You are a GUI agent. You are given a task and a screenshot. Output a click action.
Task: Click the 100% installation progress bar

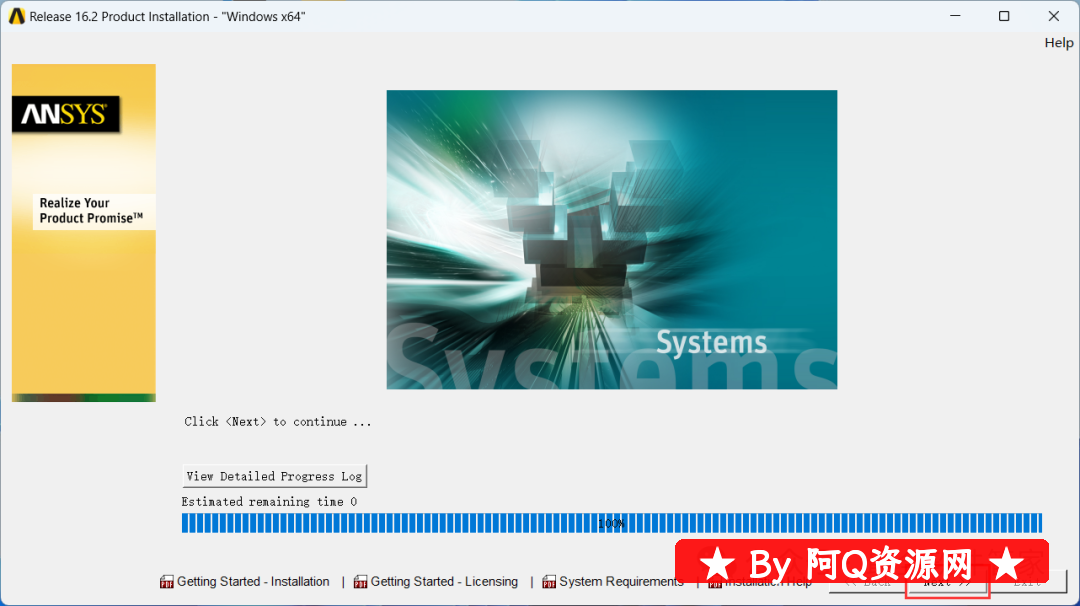pos(612,523)
